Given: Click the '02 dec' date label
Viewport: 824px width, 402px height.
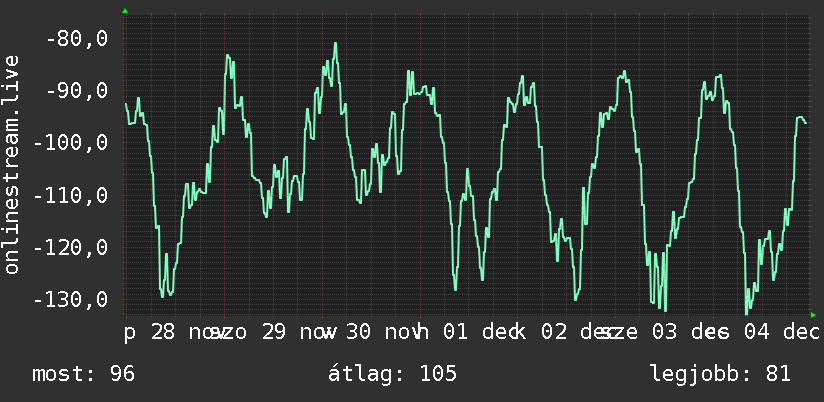Looking at the screenshot, I should pyautogui.click(x=579, y=332).
